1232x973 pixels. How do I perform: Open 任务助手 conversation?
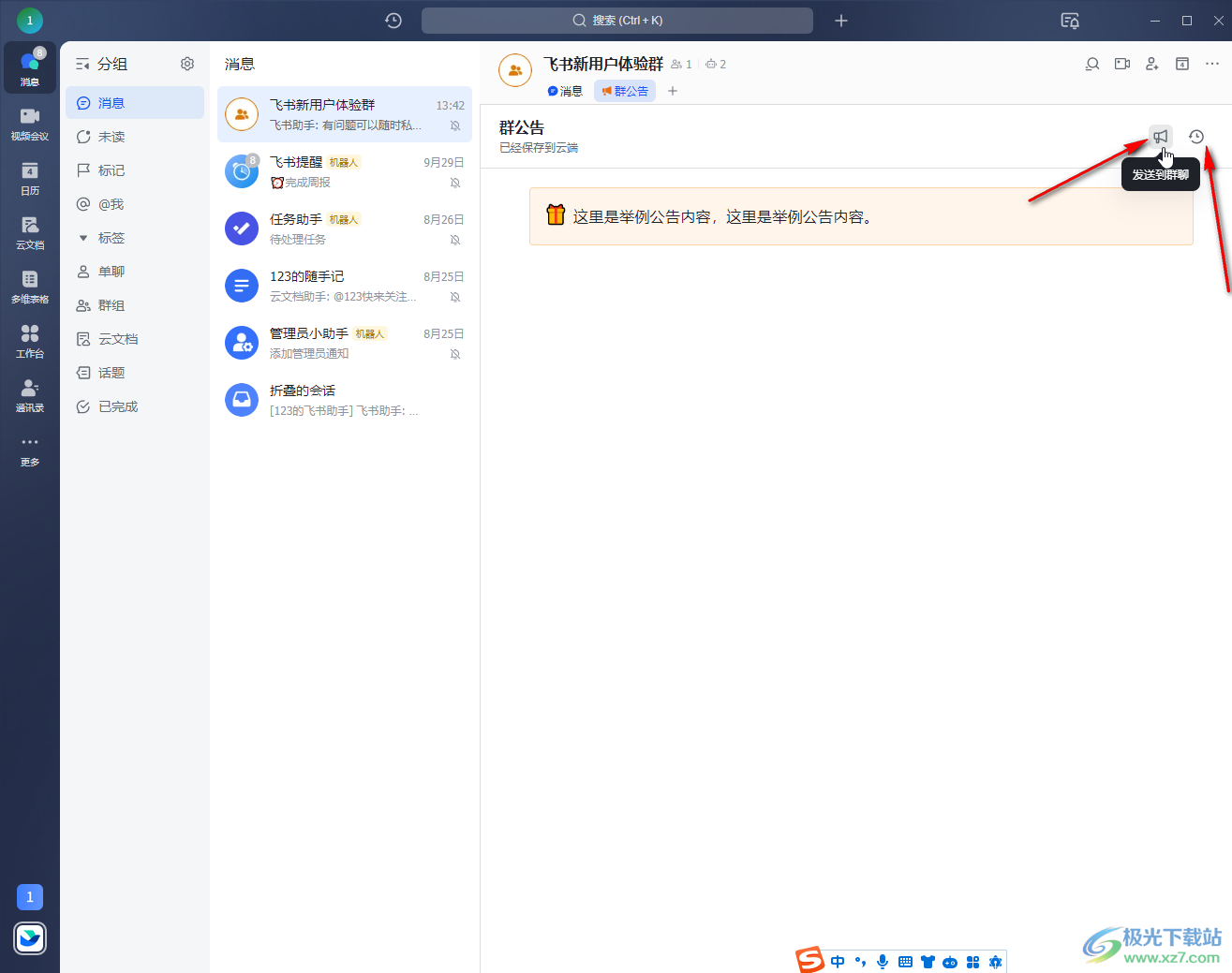coord(345,229)
